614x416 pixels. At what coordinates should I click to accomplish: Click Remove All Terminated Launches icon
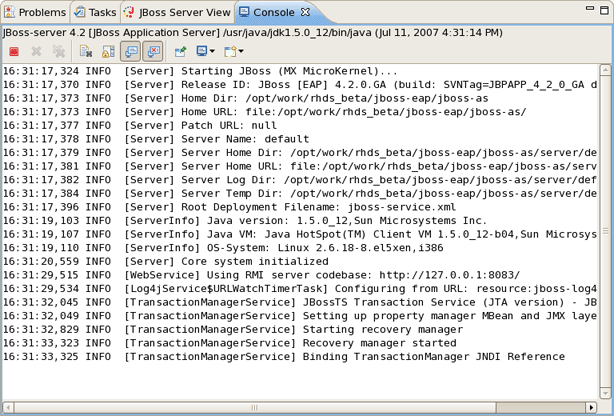click(59, 51)
